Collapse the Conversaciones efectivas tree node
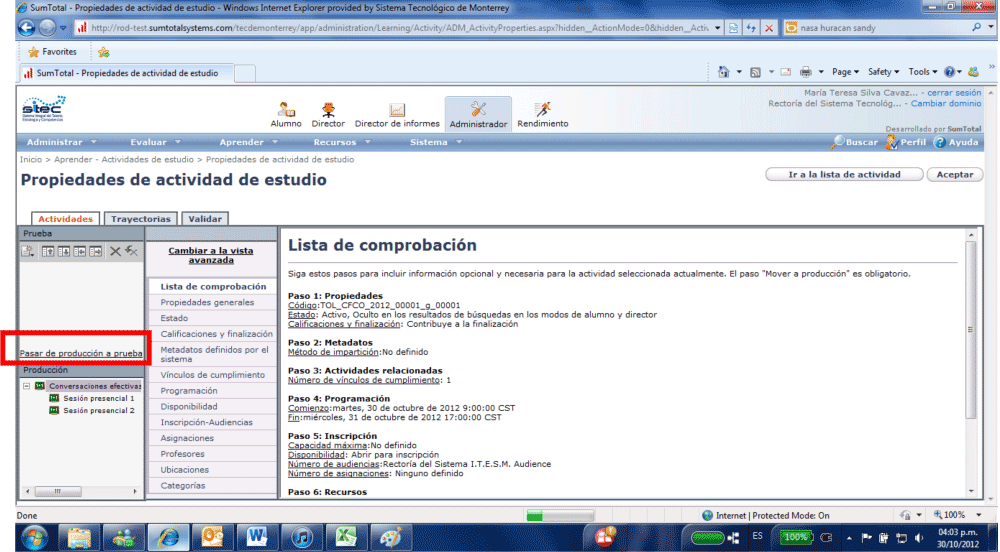 pos(27,386)
